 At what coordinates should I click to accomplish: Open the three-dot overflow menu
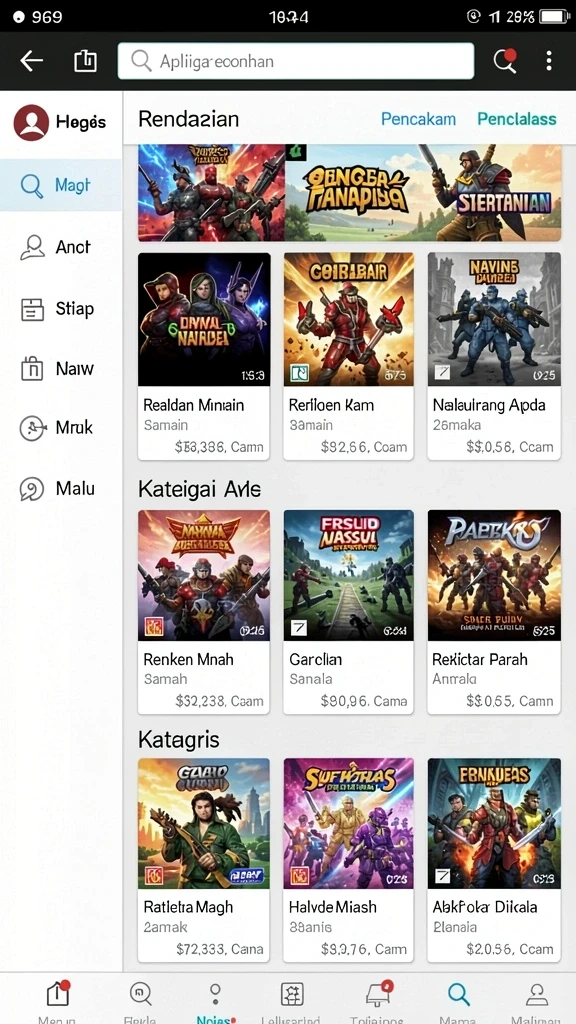(549, 61)
